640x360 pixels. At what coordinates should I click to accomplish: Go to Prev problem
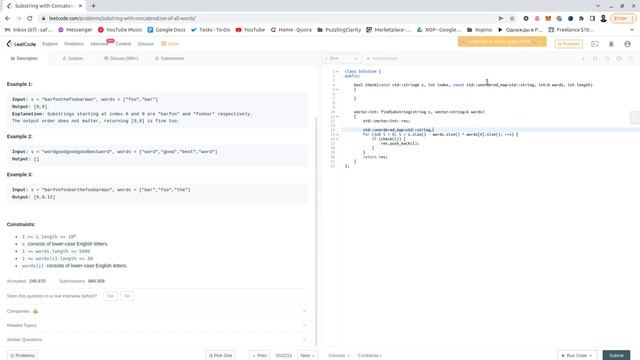pos(260,356)
